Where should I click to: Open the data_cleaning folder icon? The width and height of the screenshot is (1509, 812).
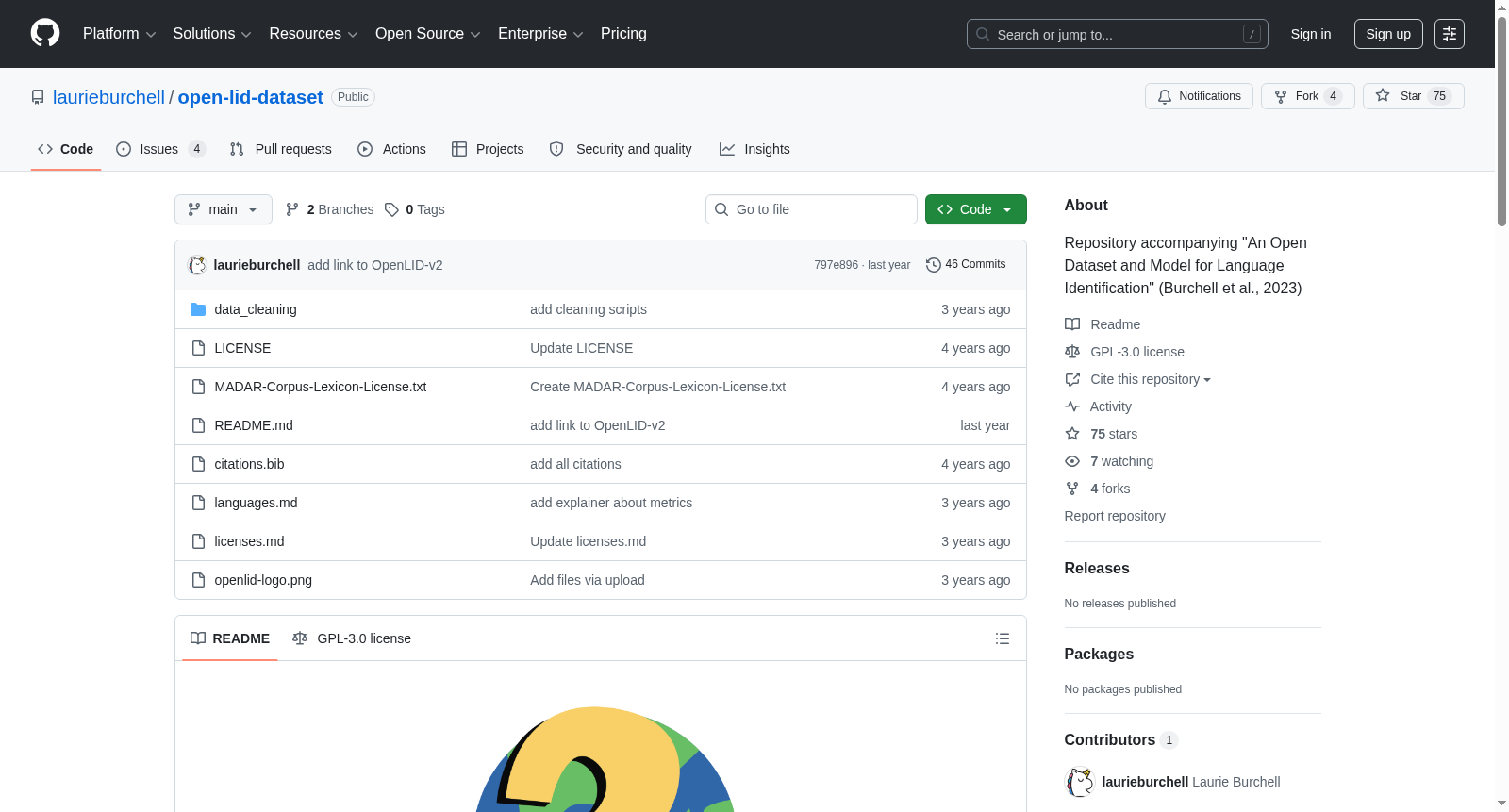198,309
